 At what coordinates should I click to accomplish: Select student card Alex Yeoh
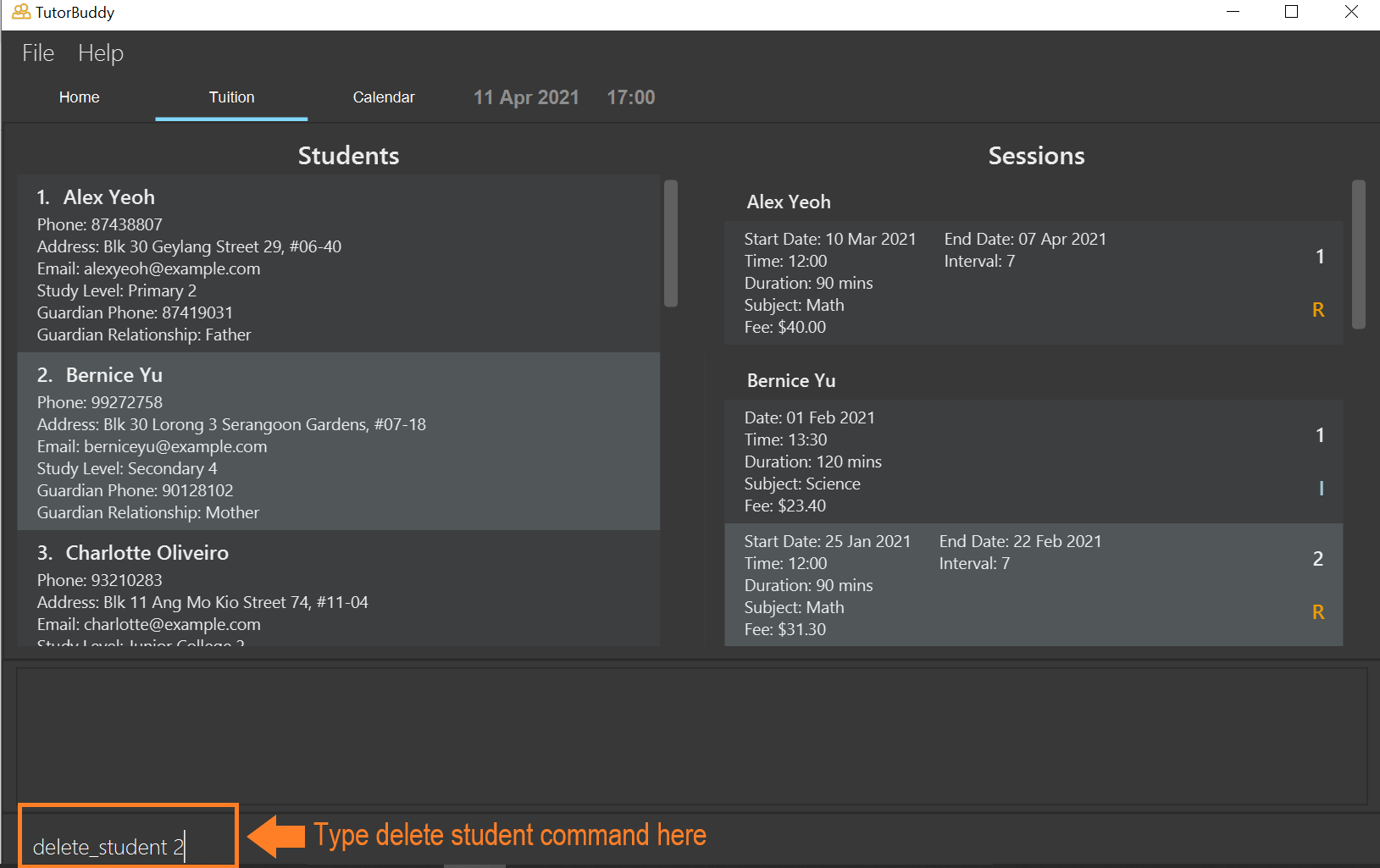(339, 264)
